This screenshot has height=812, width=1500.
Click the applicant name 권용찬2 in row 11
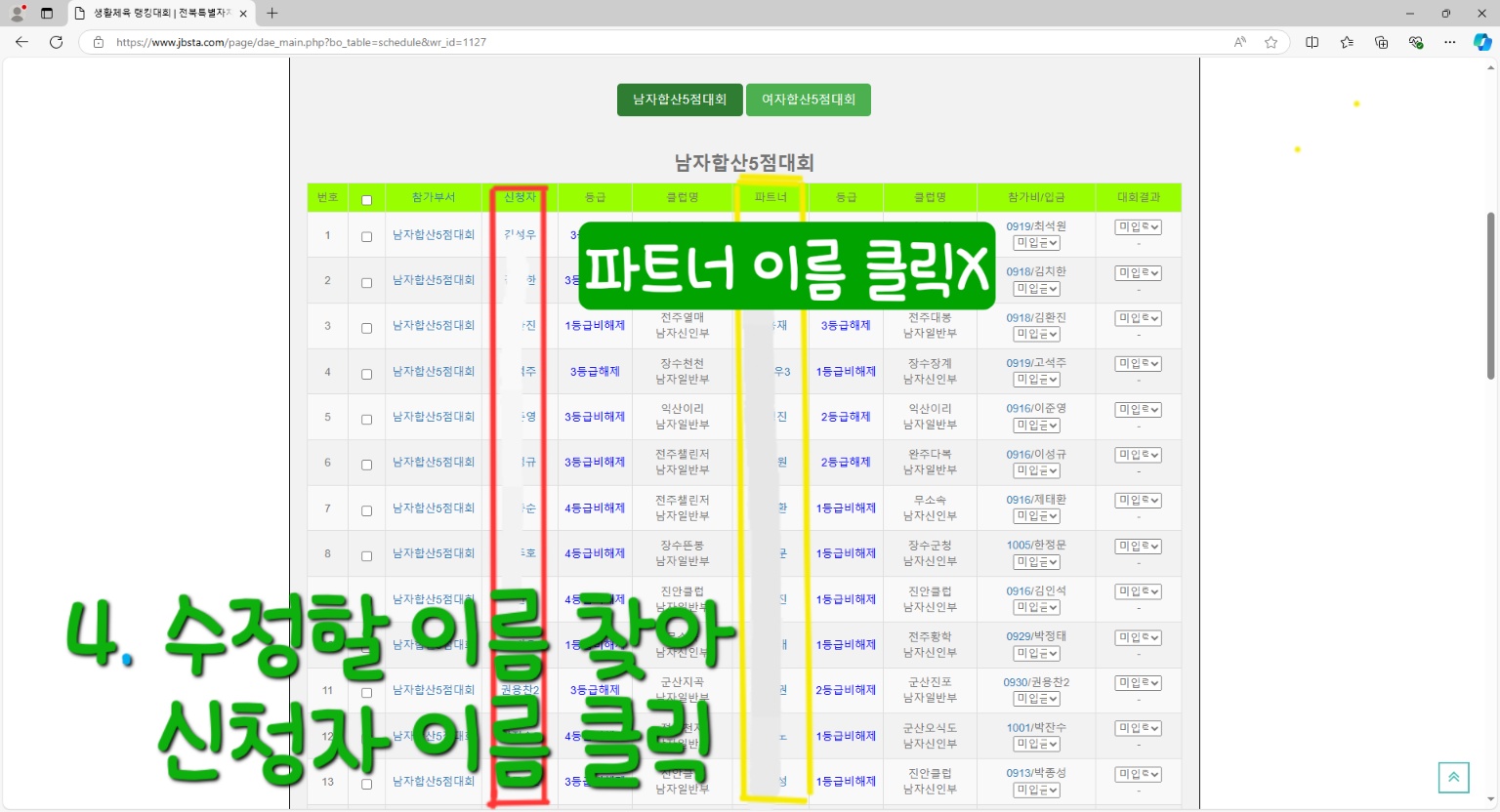pyautogui.click(x=520, y=690)
